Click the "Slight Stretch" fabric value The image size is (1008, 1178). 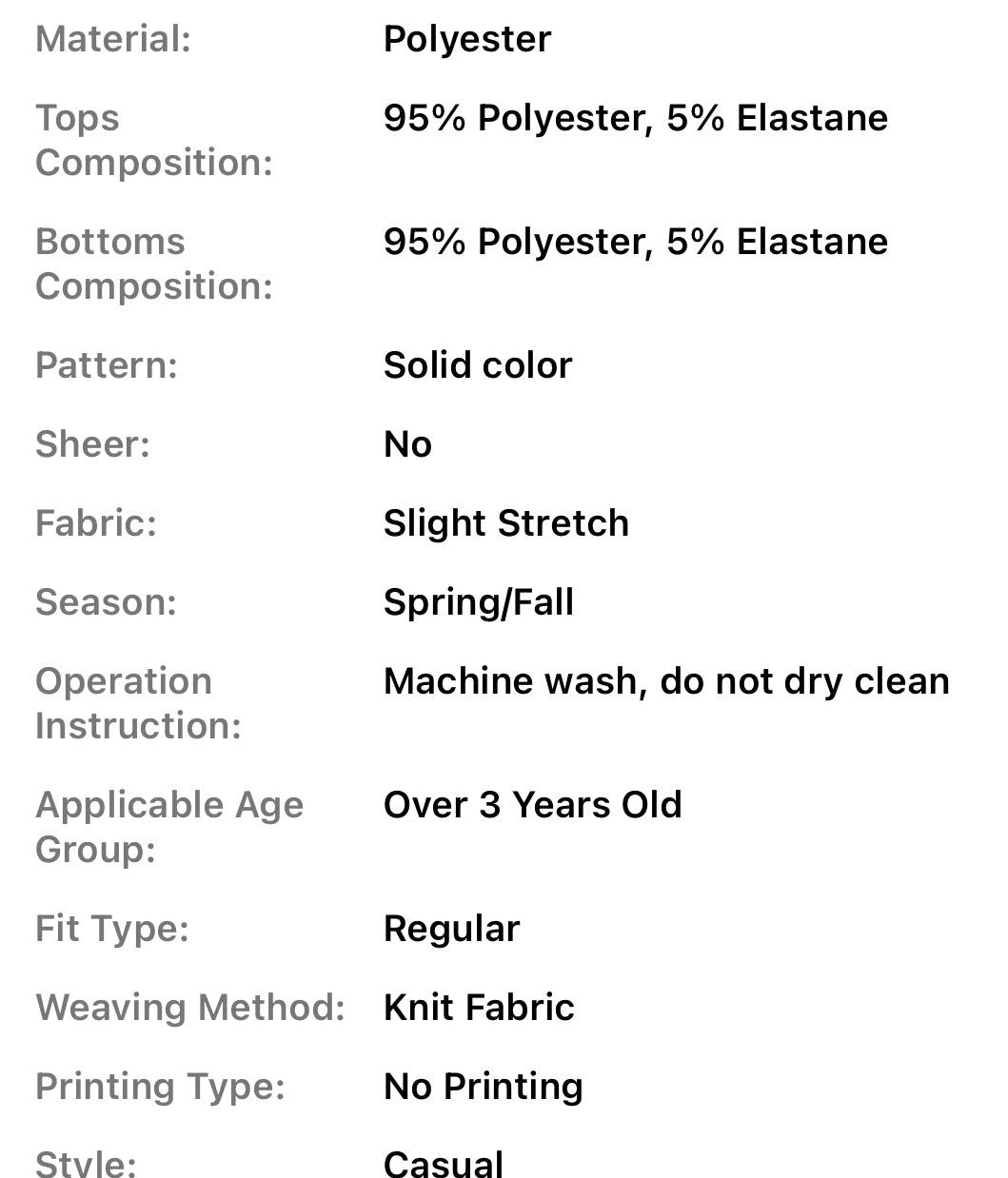[x=505, y=523]
